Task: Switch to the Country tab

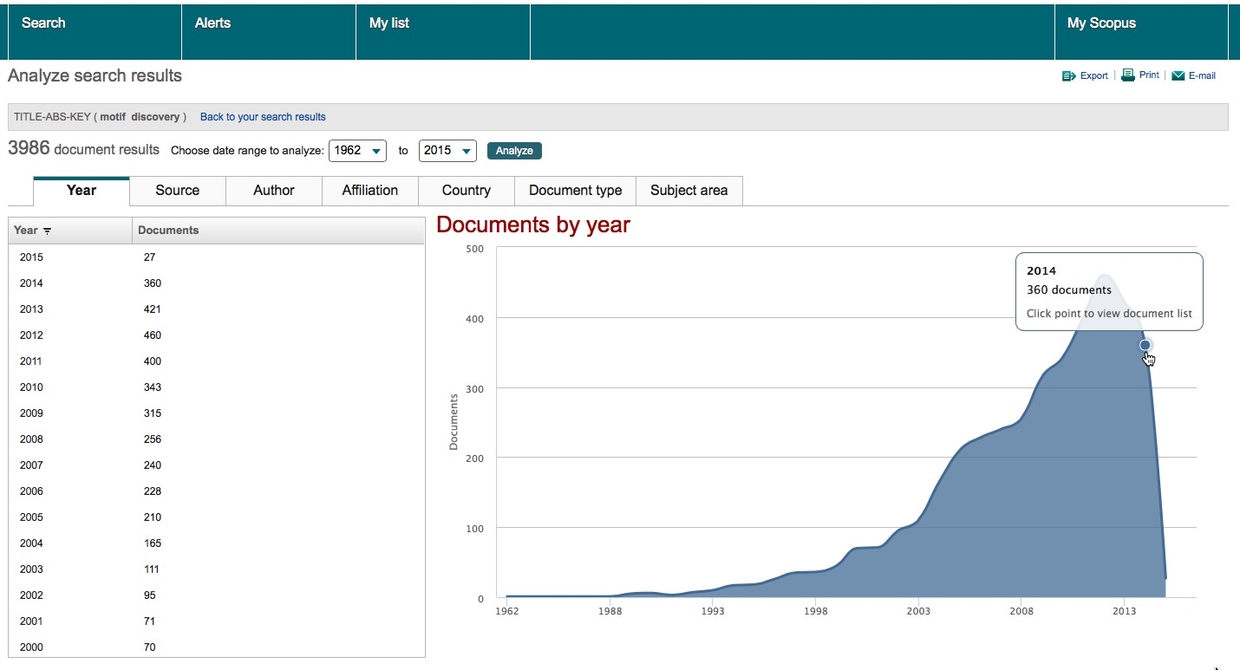Action: [x=466, y=191]
